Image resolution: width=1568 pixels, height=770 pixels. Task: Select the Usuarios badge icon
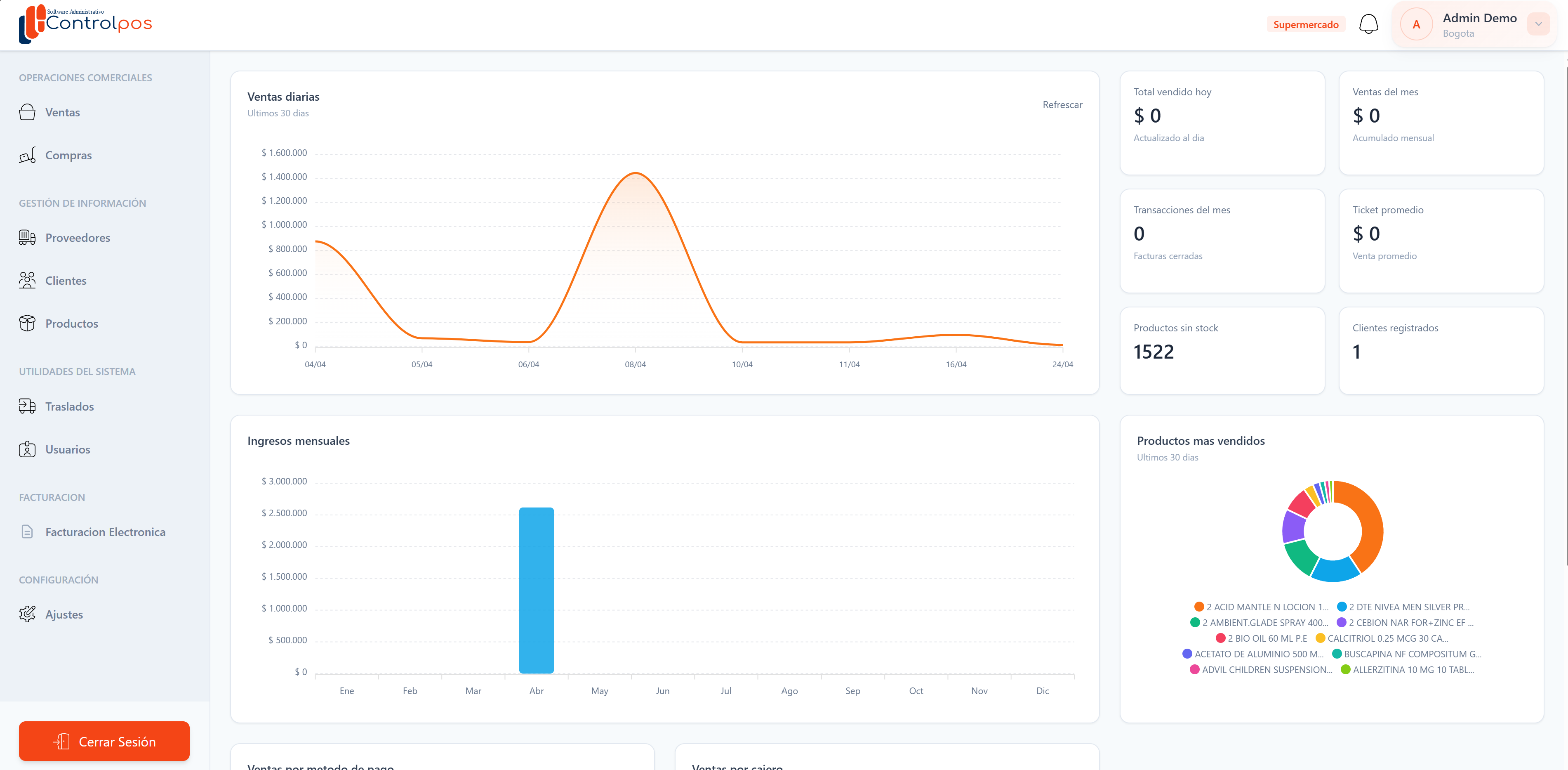coord(27,449)
